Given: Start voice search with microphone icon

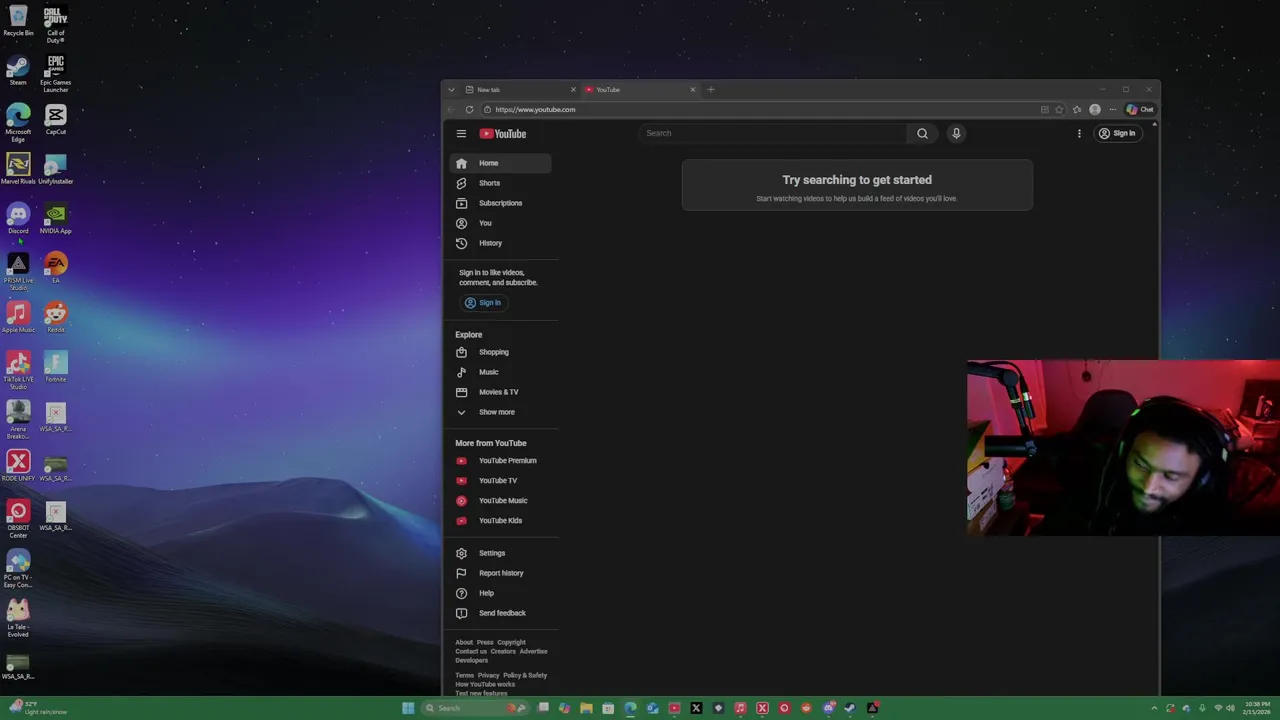Looking at the screenshot, I should click(956, 133).
